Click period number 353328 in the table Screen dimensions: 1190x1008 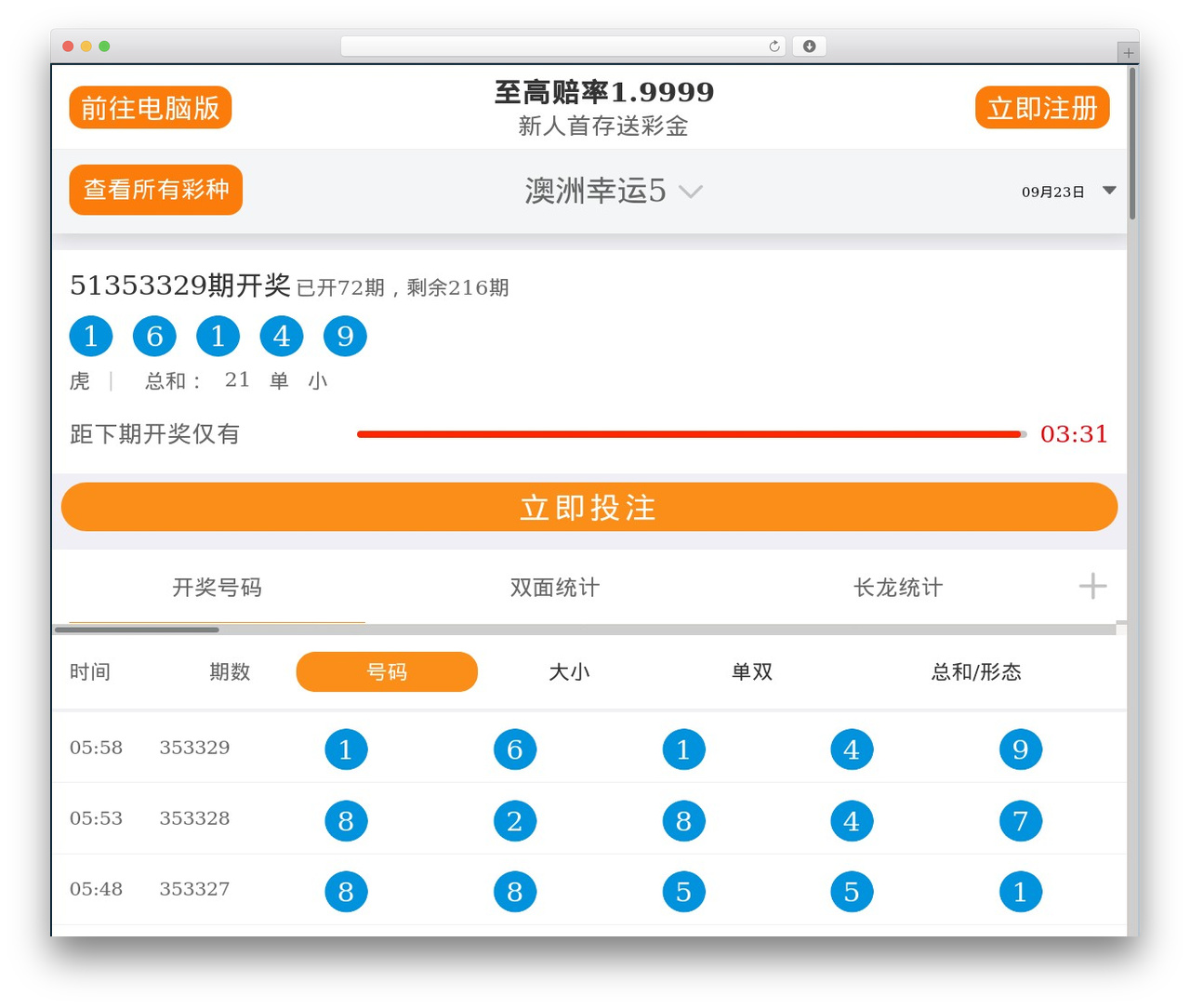[x=194, y=818]
